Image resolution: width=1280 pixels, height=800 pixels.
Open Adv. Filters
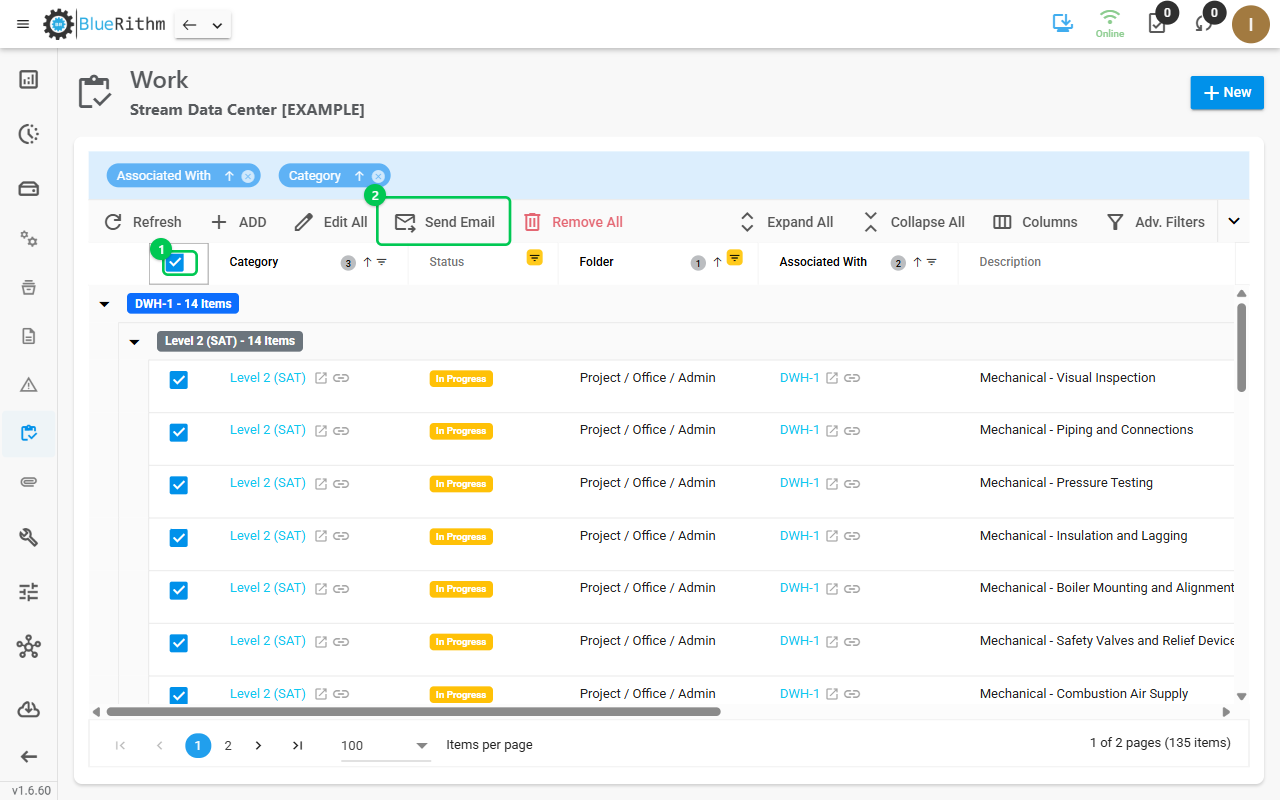coord(1155,222)
